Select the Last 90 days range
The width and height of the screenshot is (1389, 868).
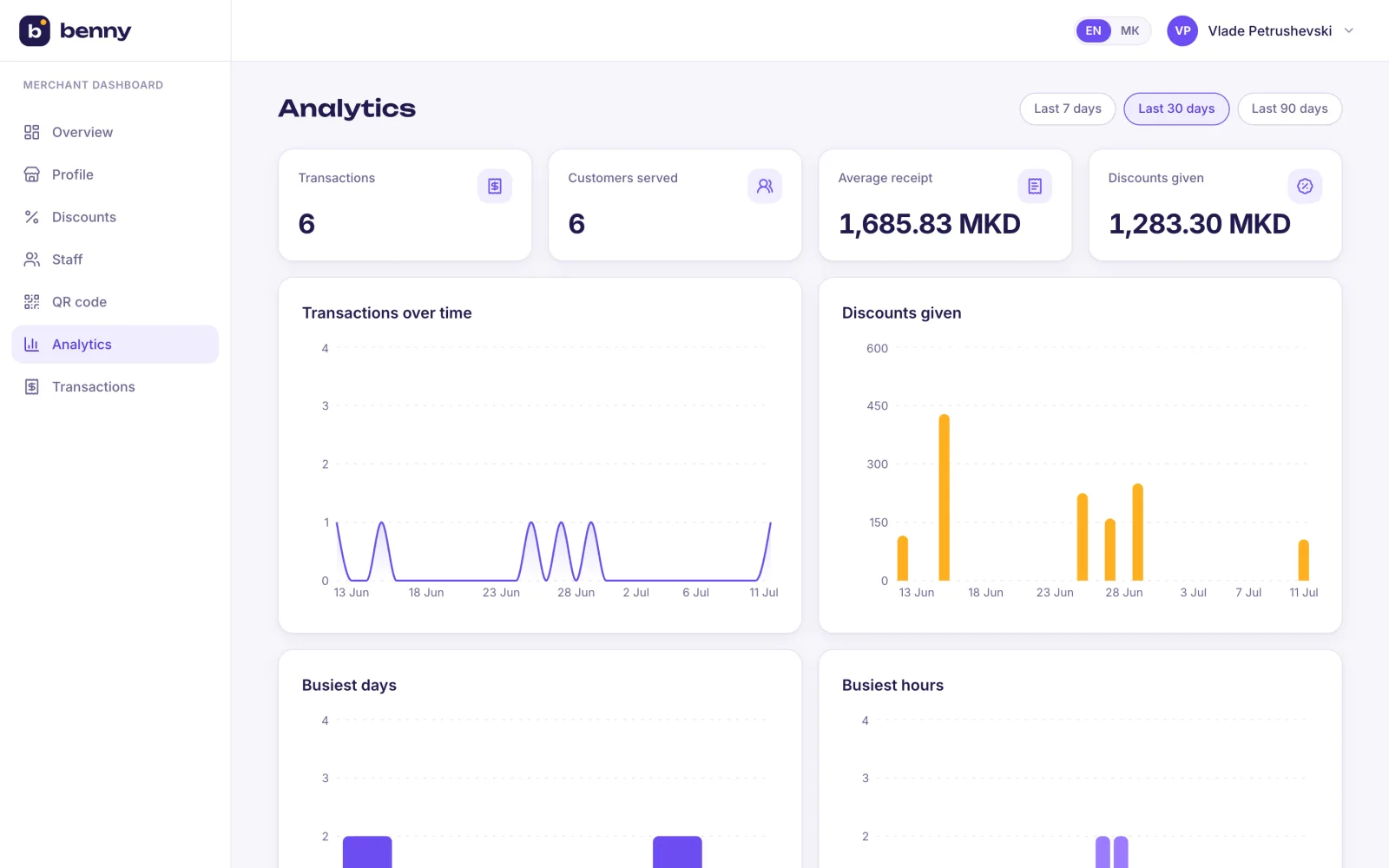click(1289, 108)
